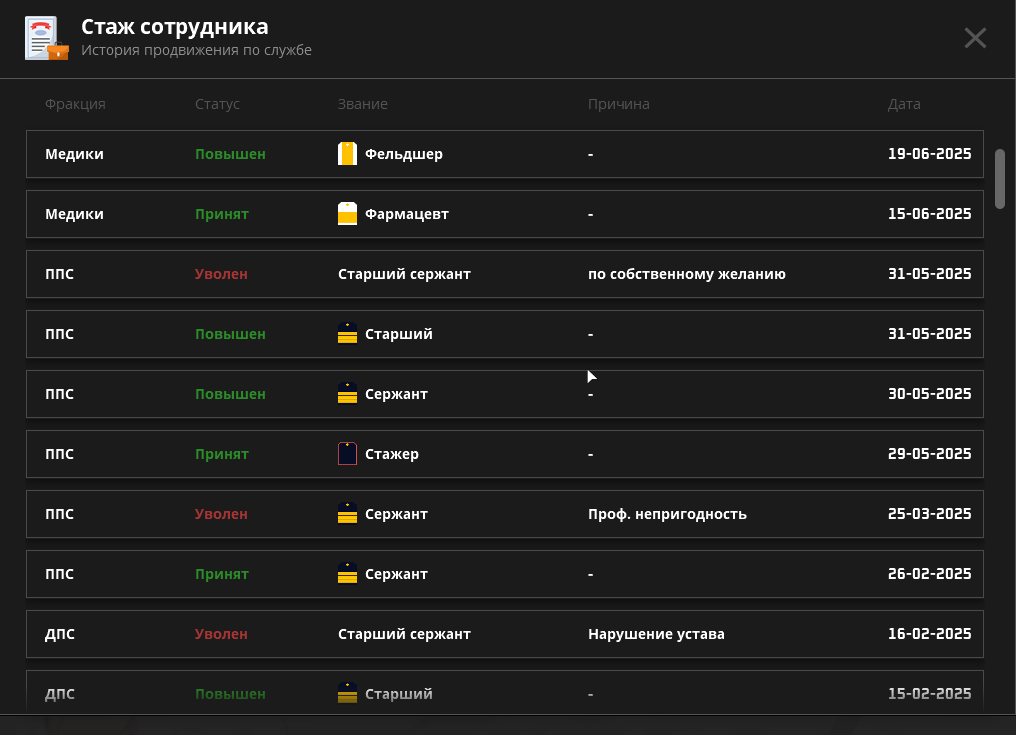Select the row dated 19-06-2025
Viewport: 1016px width, 735px height.
[x=504, y=154]
